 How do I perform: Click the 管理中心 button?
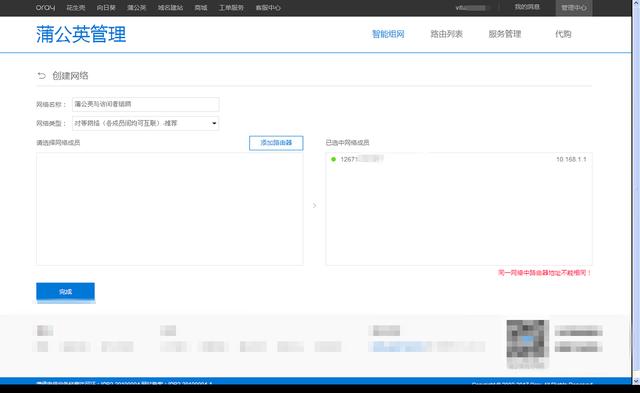tap(574, 8)
